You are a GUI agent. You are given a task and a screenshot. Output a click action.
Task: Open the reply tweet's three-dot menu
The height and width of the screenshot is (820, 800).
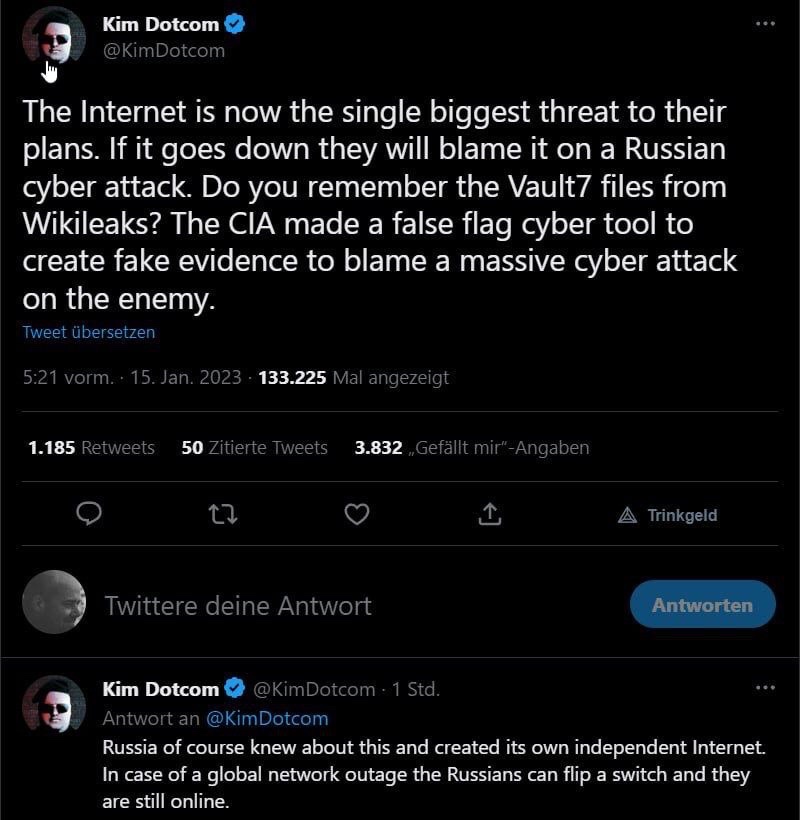[x=765, y=688]
